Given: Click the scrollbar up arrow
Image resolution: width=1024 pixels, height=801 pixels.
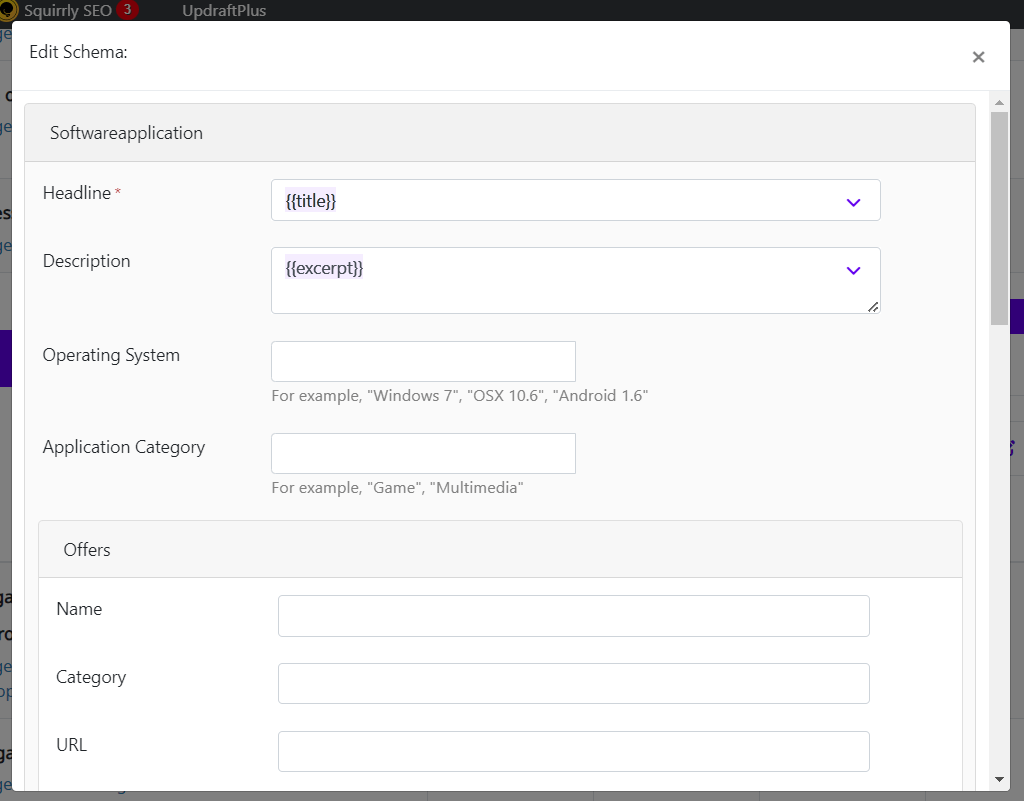Looking at the screenshot, I should 999,102.
